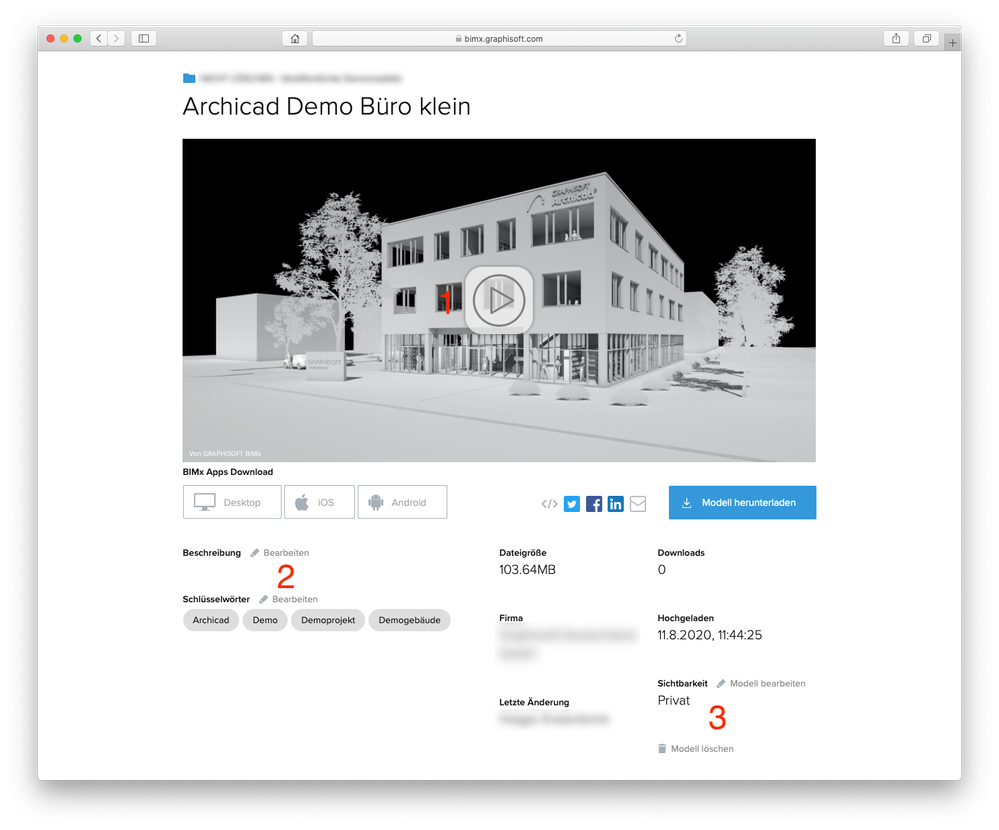Add a new tab with plus icon
Image resolution: width=999 pixels, height=830 pixels.
[x=952, y=43]
